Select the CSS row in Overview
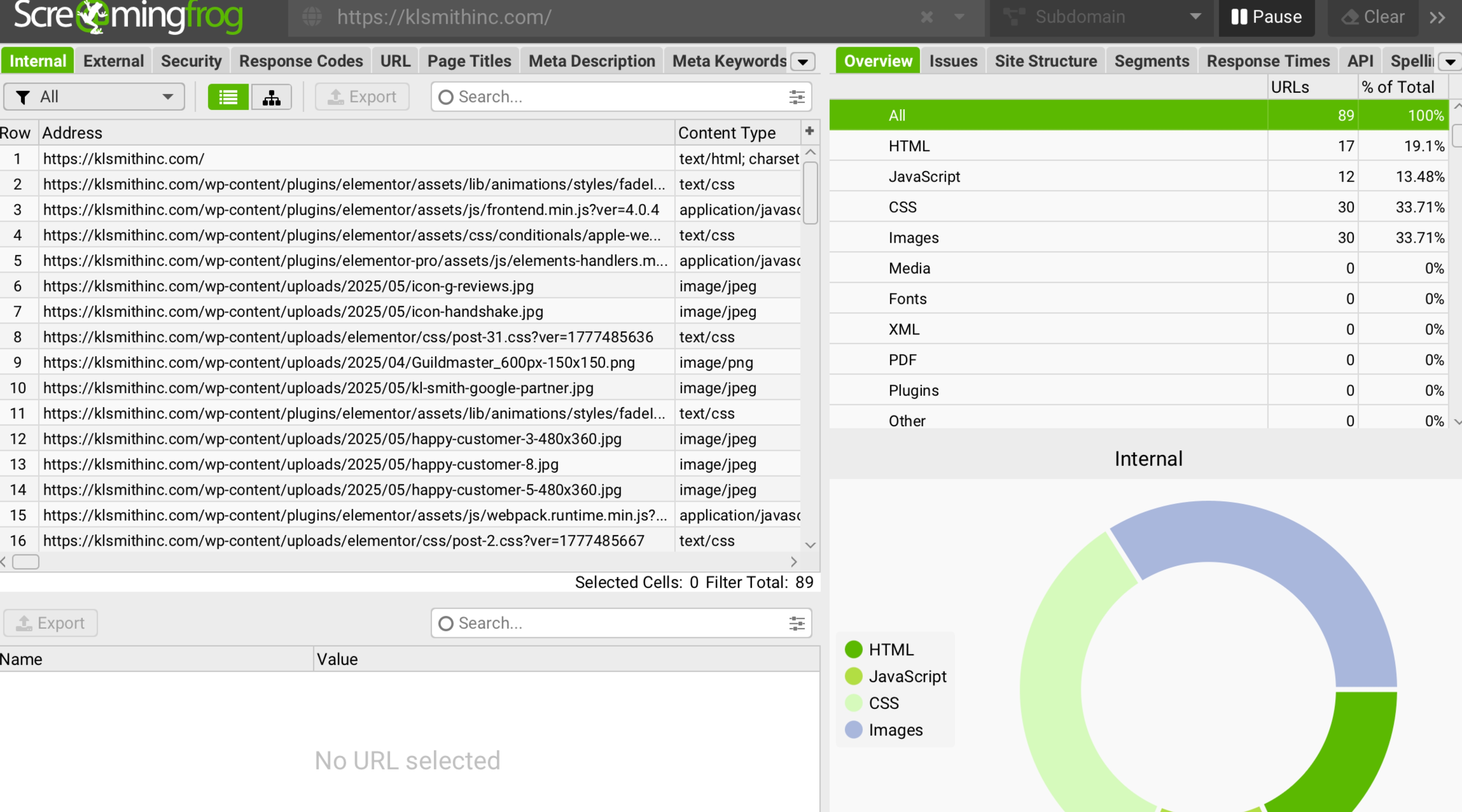Viewport: 1462px width, 812px height. pos(1138,207)
